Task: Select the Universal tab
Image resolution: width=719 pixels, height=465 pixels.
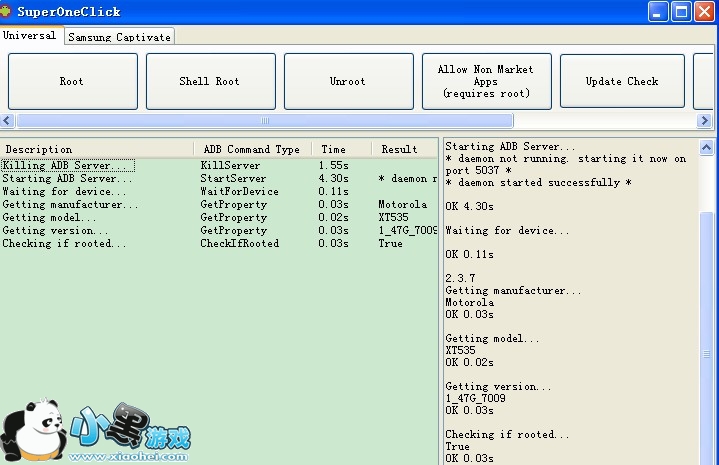Action: coord(30,36)
